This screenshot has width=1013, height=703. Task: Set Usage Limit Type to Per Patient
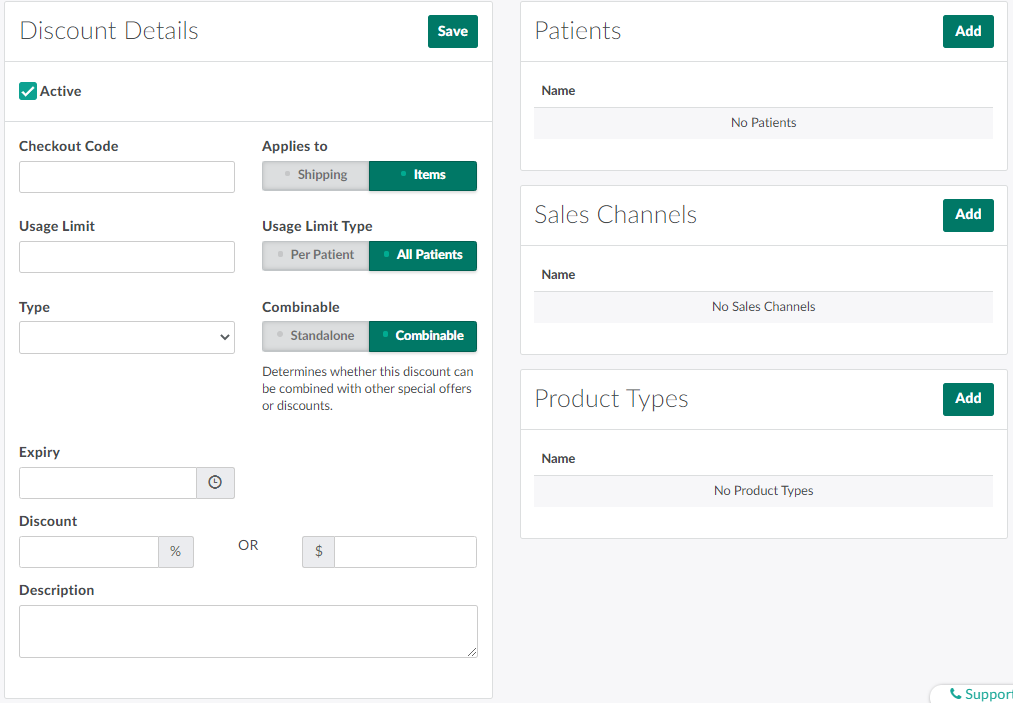tap(316, 255)
